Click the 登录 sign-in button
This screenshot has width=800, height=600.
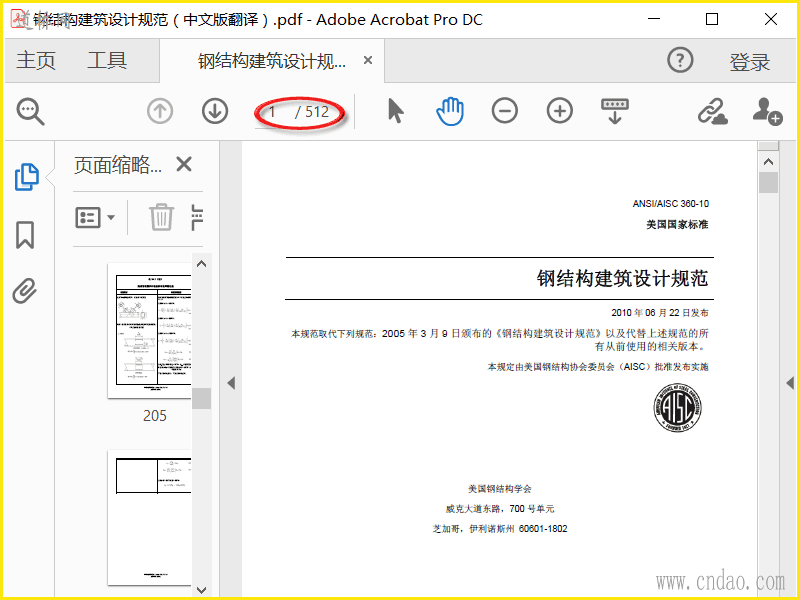tap(749, 62)
